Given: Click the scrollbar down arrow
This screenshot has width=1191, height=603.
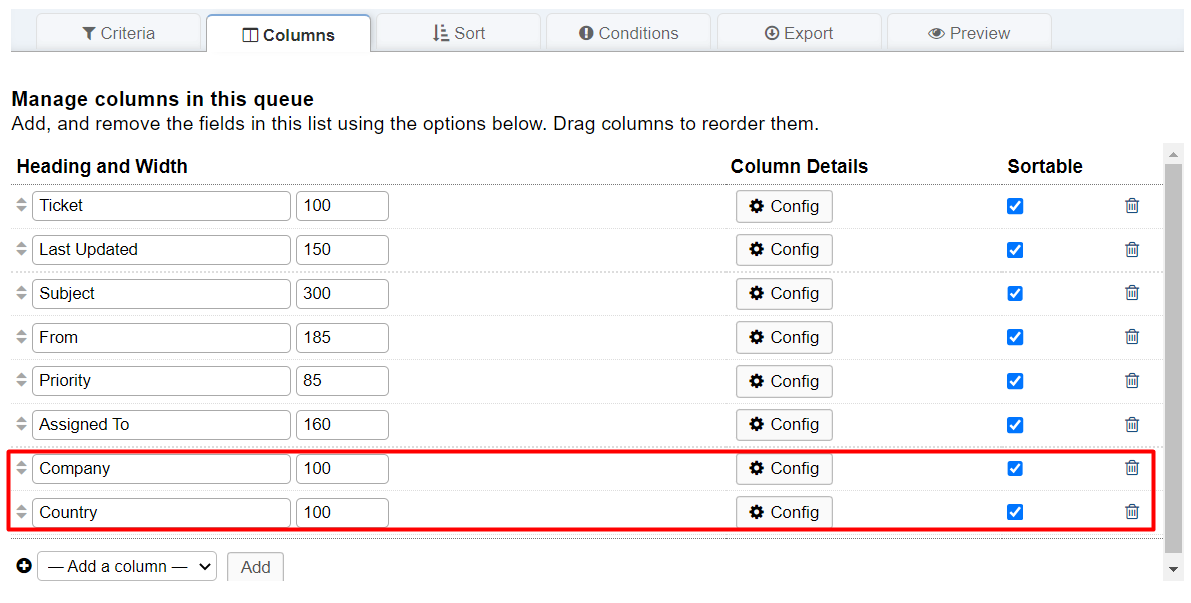Looking at the screenshot, I should (x=1174, y=569).
